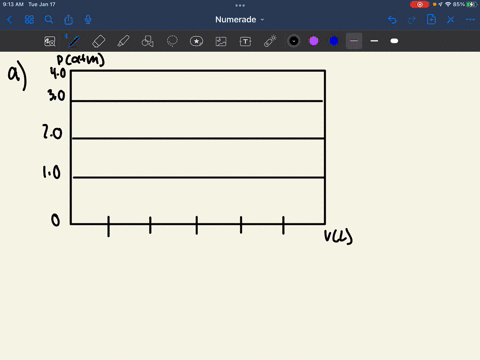This screenshot has width=480, height=360.
Task: Choose the blue pen color
Action: tap(334, 41)
